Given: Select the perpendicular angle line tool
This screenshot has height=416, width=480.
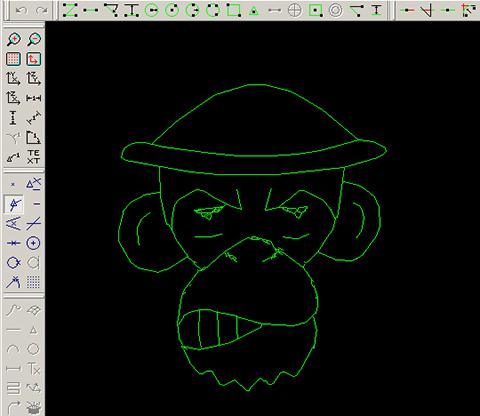Looking at the screenshot, I should 427,10.
